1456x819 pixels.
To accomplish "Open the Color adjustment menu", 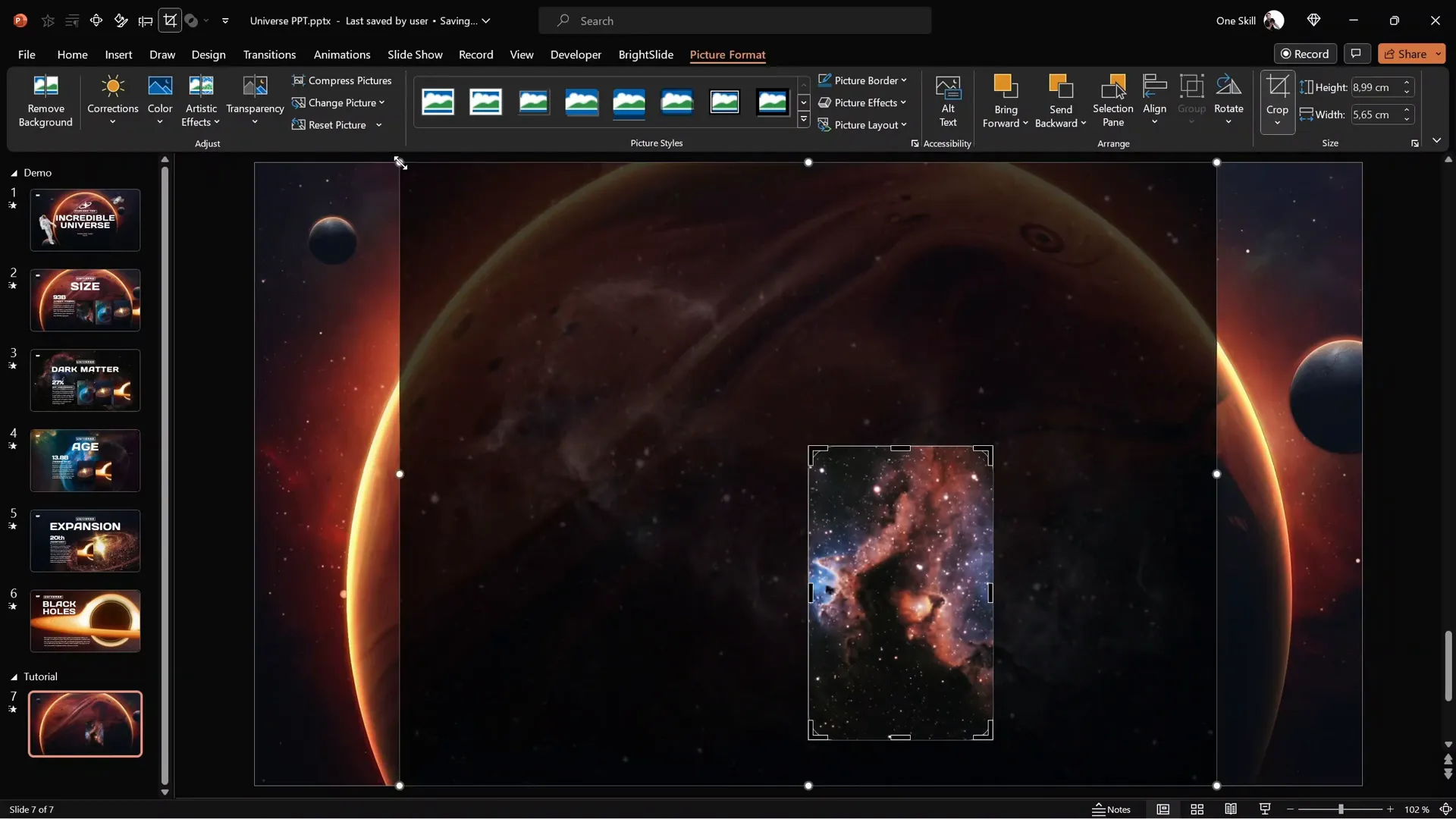I will pos(160,100).
